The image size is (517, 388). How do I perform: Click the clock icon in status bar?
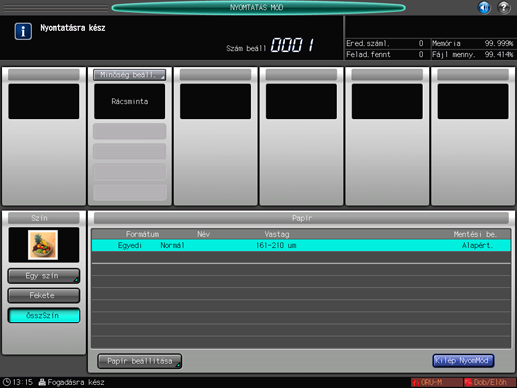[x=7, y=382]
